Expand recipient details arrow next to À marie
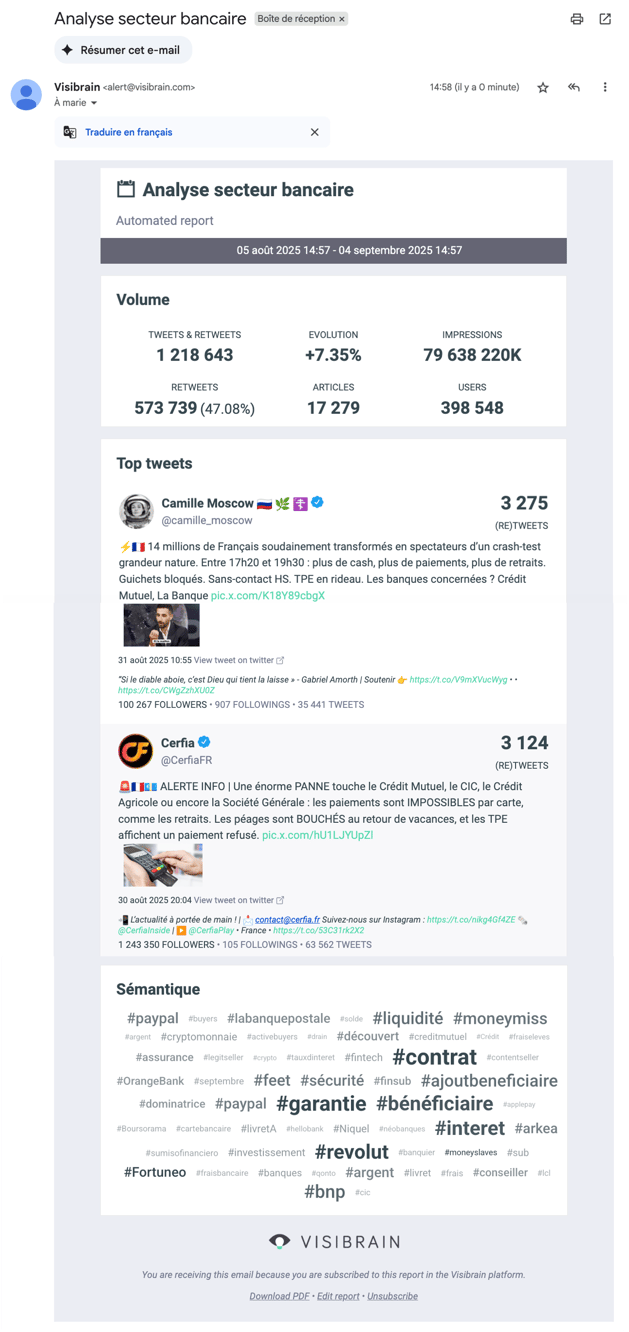This screenshot has width=629, height=1332. pyautogui.click(x=94, y=103)
